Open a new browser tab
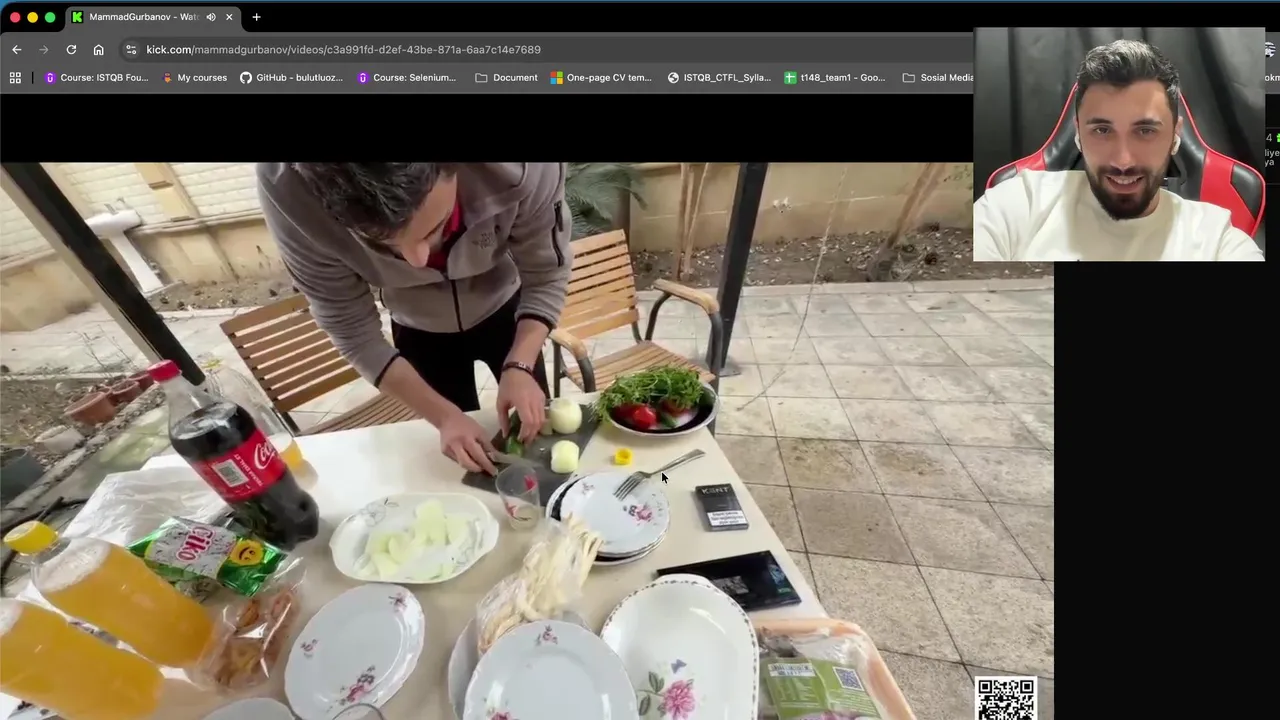 pos(256,17)
